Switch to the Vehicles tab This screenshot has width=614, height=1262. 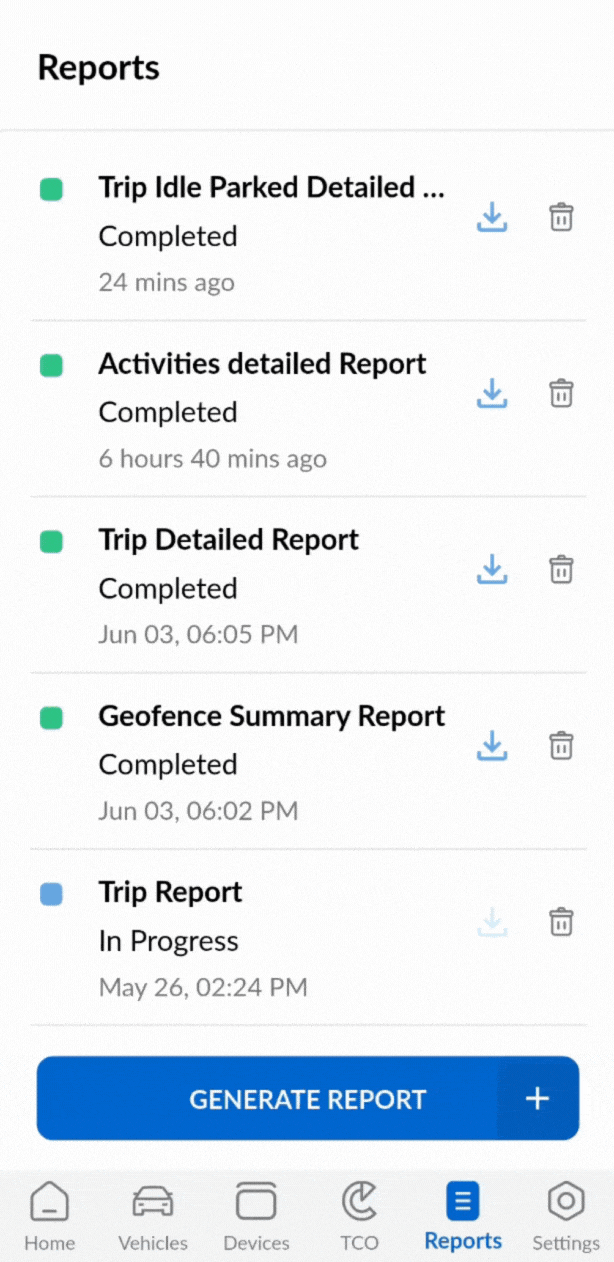tap(153, 1215)
